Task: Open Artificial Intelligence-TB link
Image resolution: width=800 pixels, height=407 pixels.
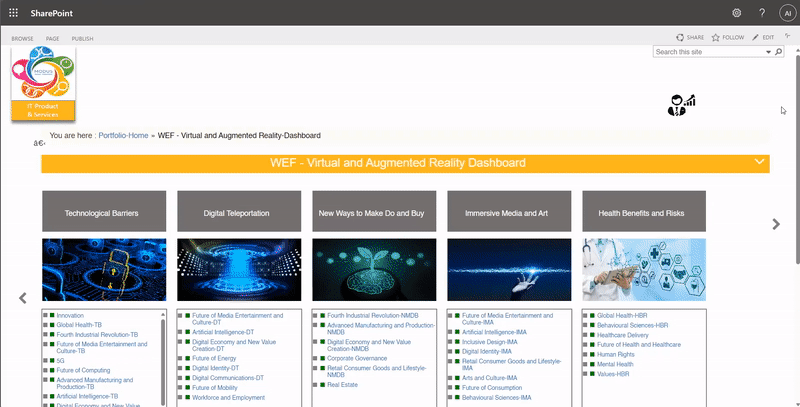Action: coord(87,396)
